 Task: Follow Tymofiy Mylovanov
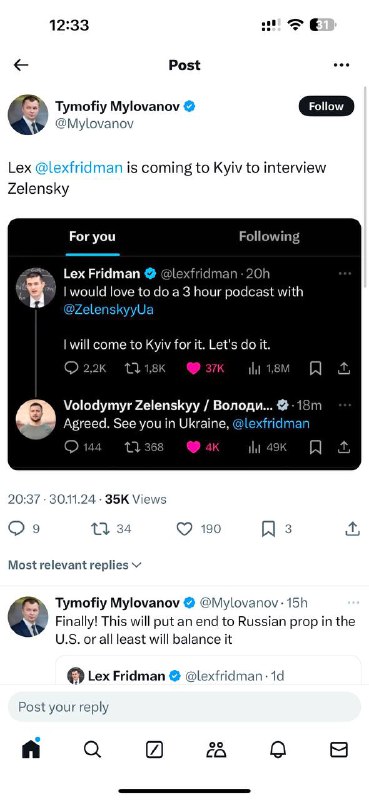[x=326, y=106]
